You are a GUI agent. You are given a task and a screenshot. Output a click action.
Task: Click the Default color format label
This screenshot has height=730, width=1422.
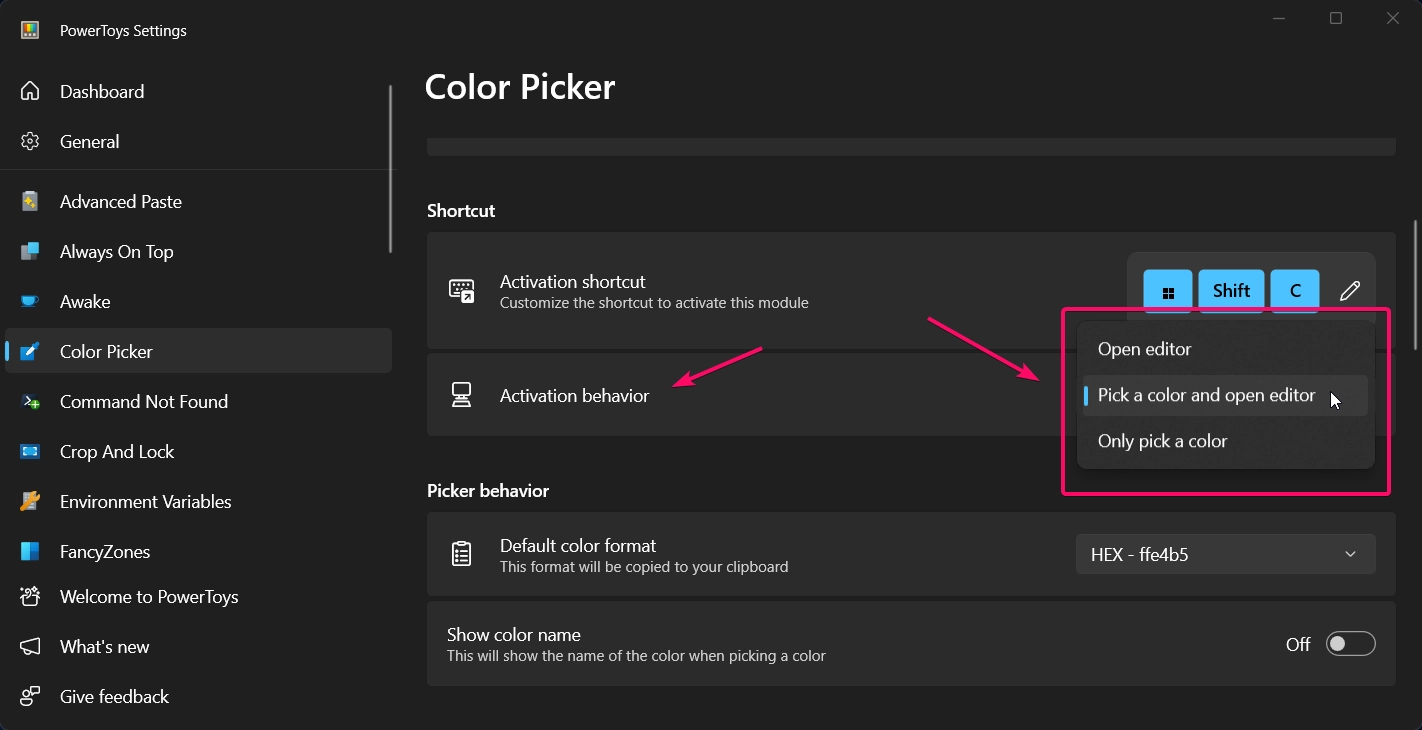tap(578, 546)
